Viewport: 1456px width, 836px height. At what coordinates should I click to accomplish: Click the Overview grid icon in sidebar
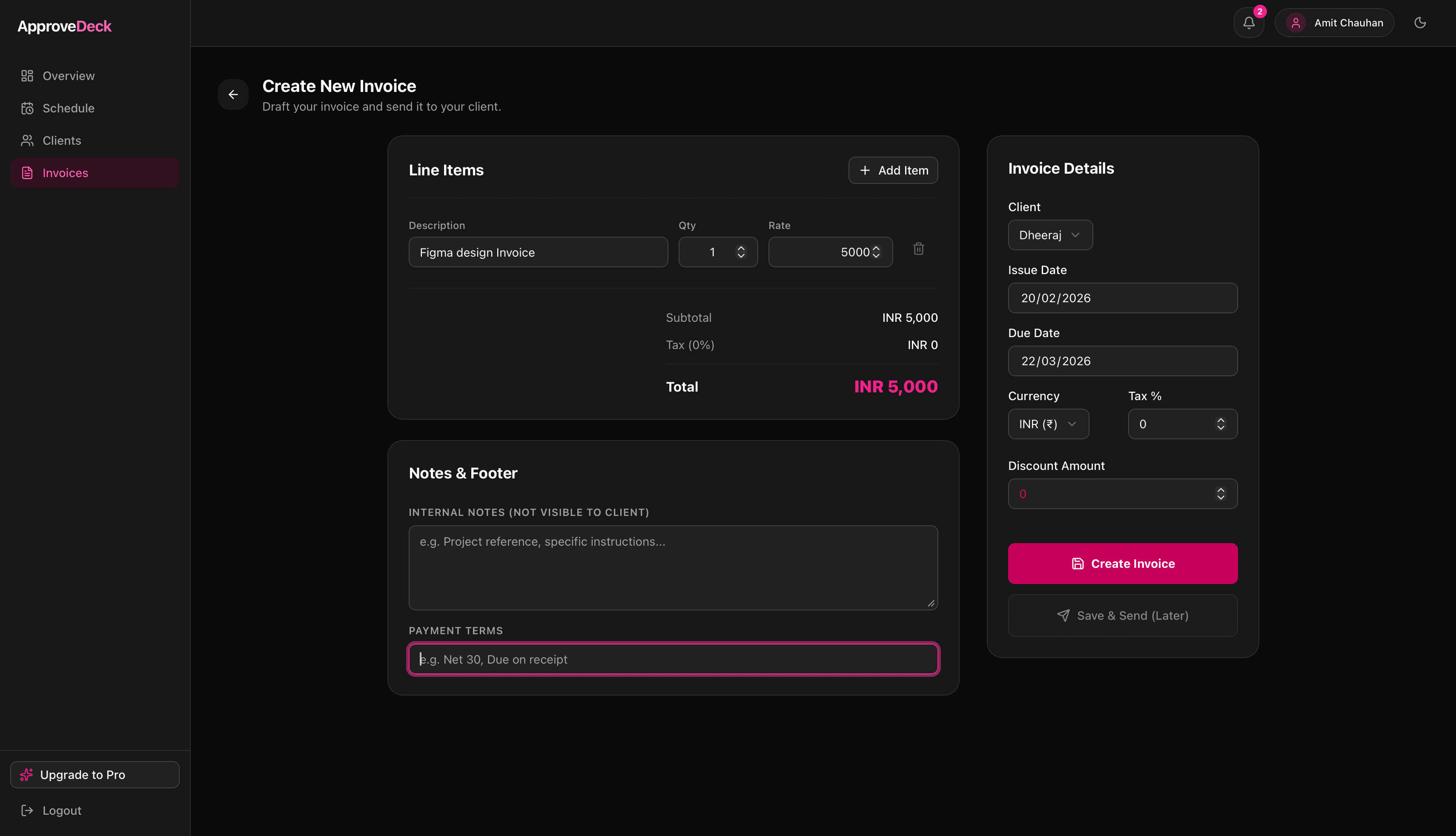[x=27, y=75]
